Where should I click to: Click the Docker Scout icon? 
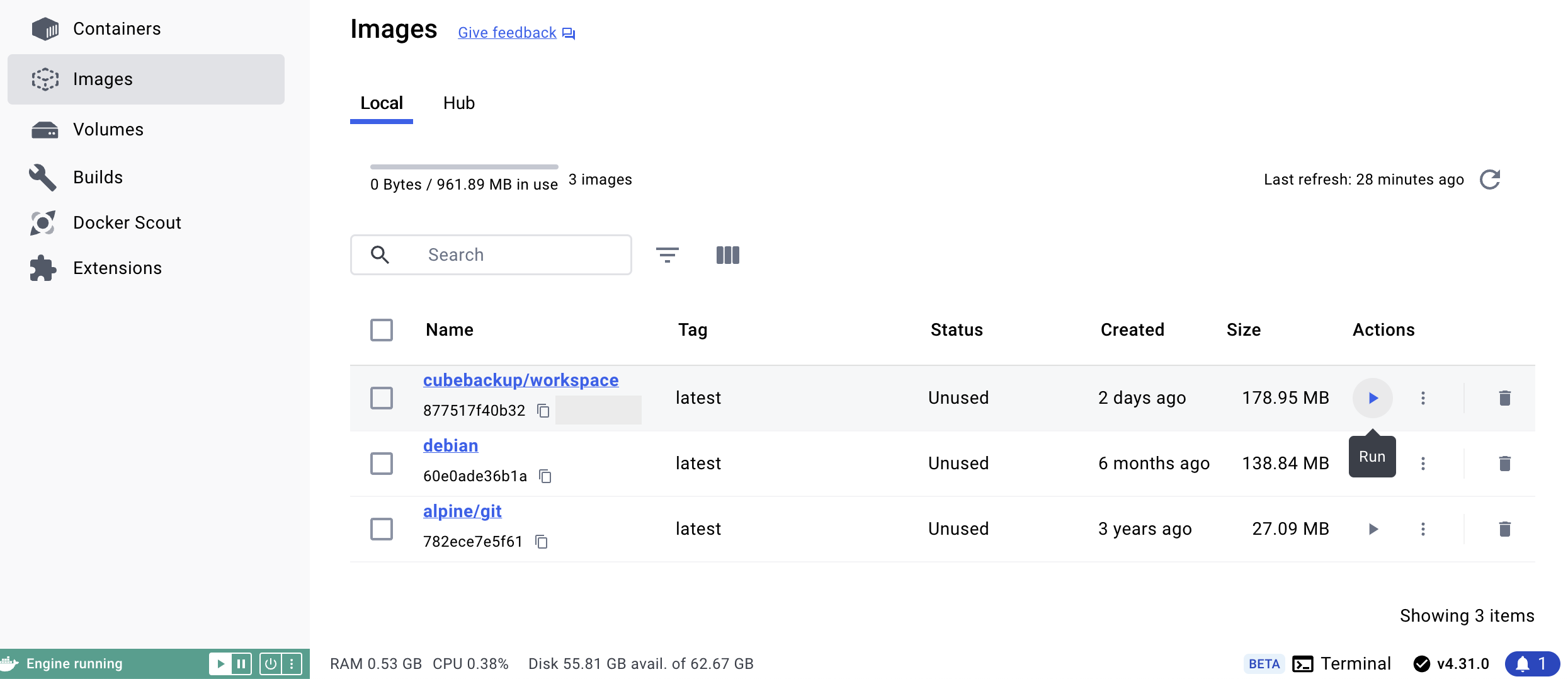point(43,223)
